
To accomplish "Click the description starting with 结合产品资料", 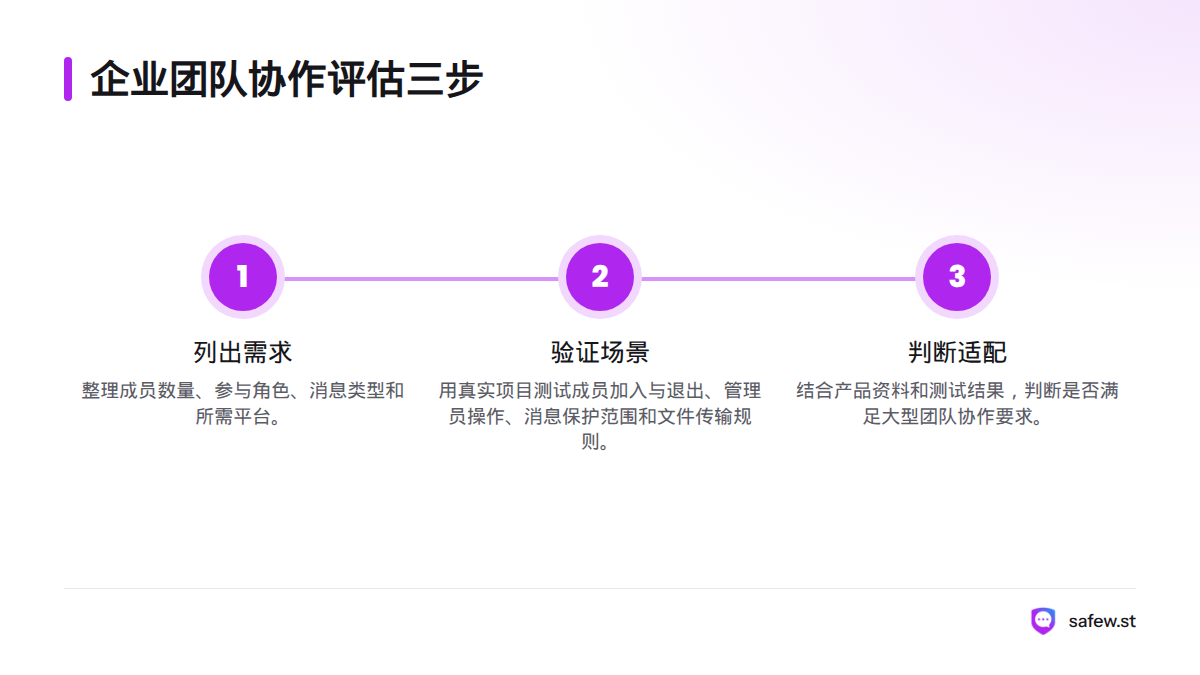I will [x=957, y=403].
